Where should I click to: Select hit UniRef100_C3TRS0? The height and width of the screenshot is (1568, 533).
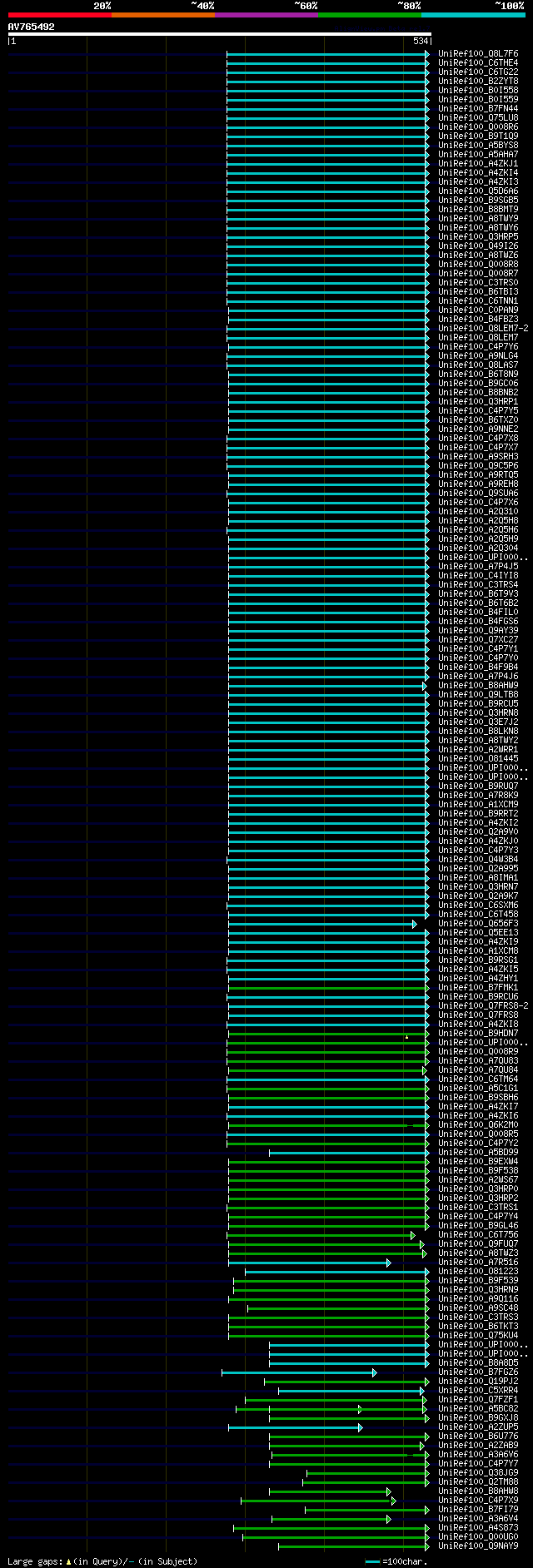pyautogui.click(x=478, y=283)
